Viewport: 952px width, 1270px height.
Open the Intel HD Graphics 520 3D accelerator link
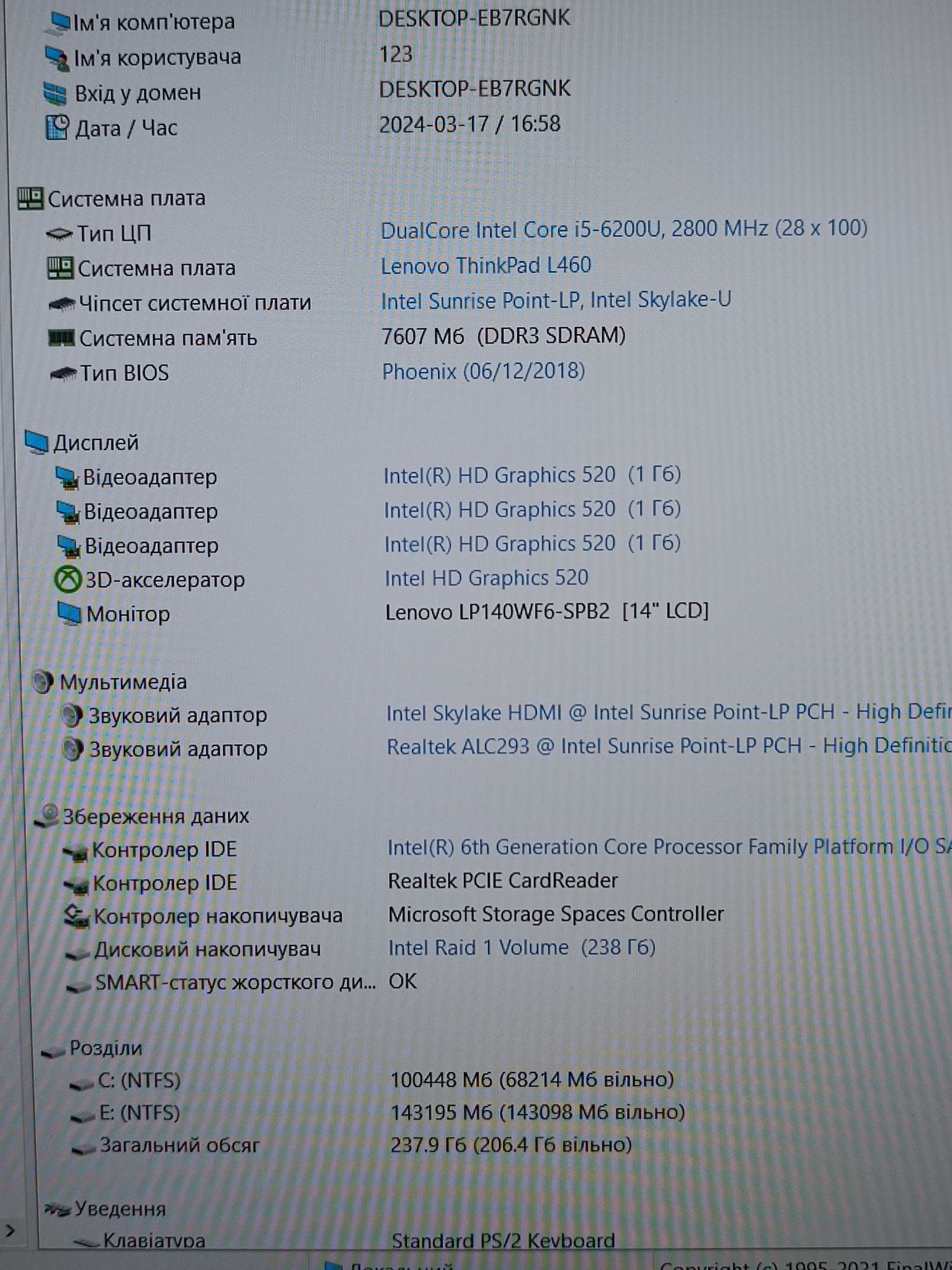tap(486, 578)
